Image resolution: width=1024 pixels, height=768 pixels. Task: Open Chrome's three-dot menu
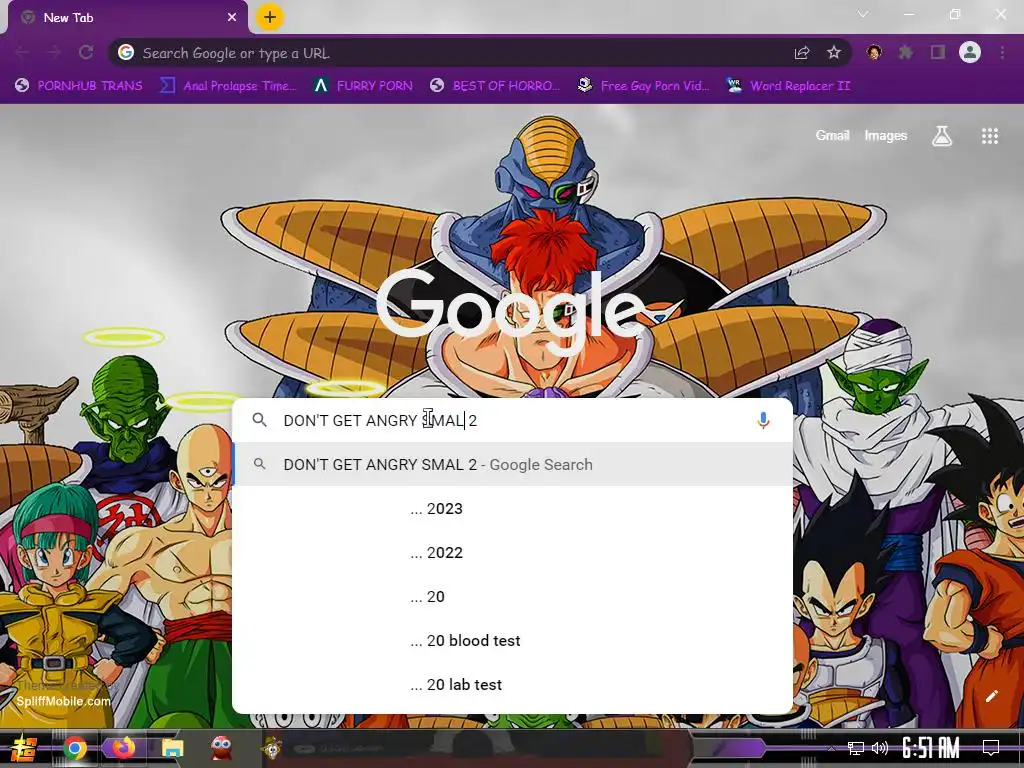1002,52
